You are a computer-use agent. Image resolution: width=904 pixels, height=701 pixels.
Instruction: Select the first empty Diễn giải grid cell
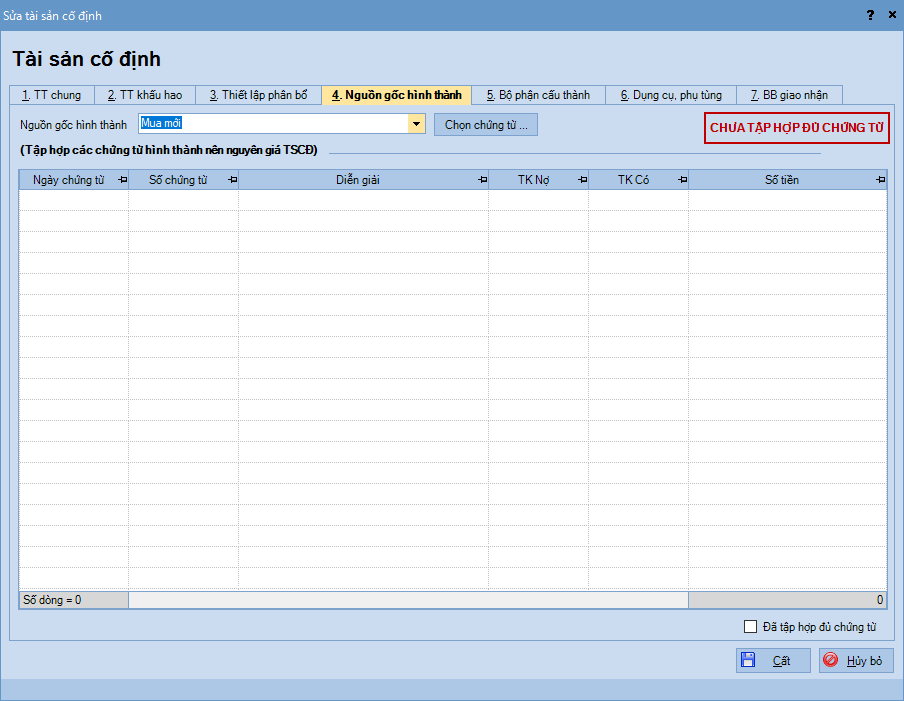pos(363,200)
